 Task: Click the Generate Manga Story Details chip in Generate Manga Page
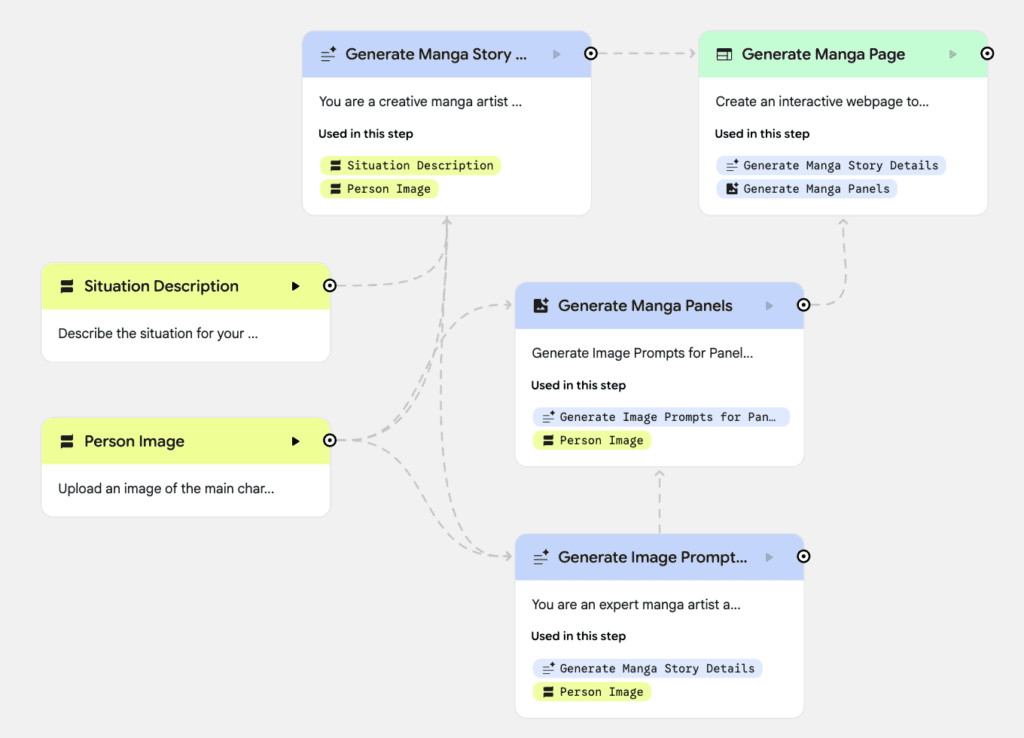[831, 165]
